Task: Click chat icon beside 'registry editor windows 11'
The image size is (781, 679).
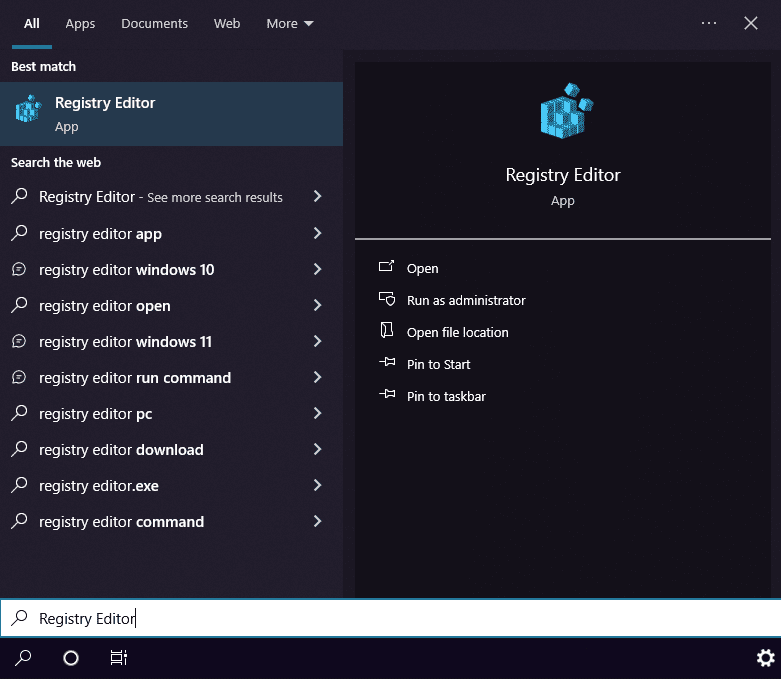Action: coord(19,341)
